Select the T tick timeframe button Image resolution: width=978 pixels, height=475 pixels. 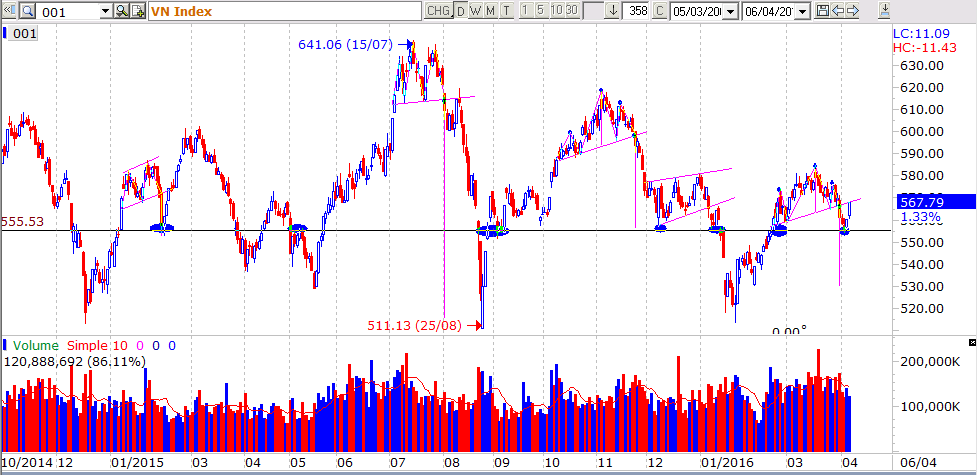pyautogui.click(x=506, y=11)
